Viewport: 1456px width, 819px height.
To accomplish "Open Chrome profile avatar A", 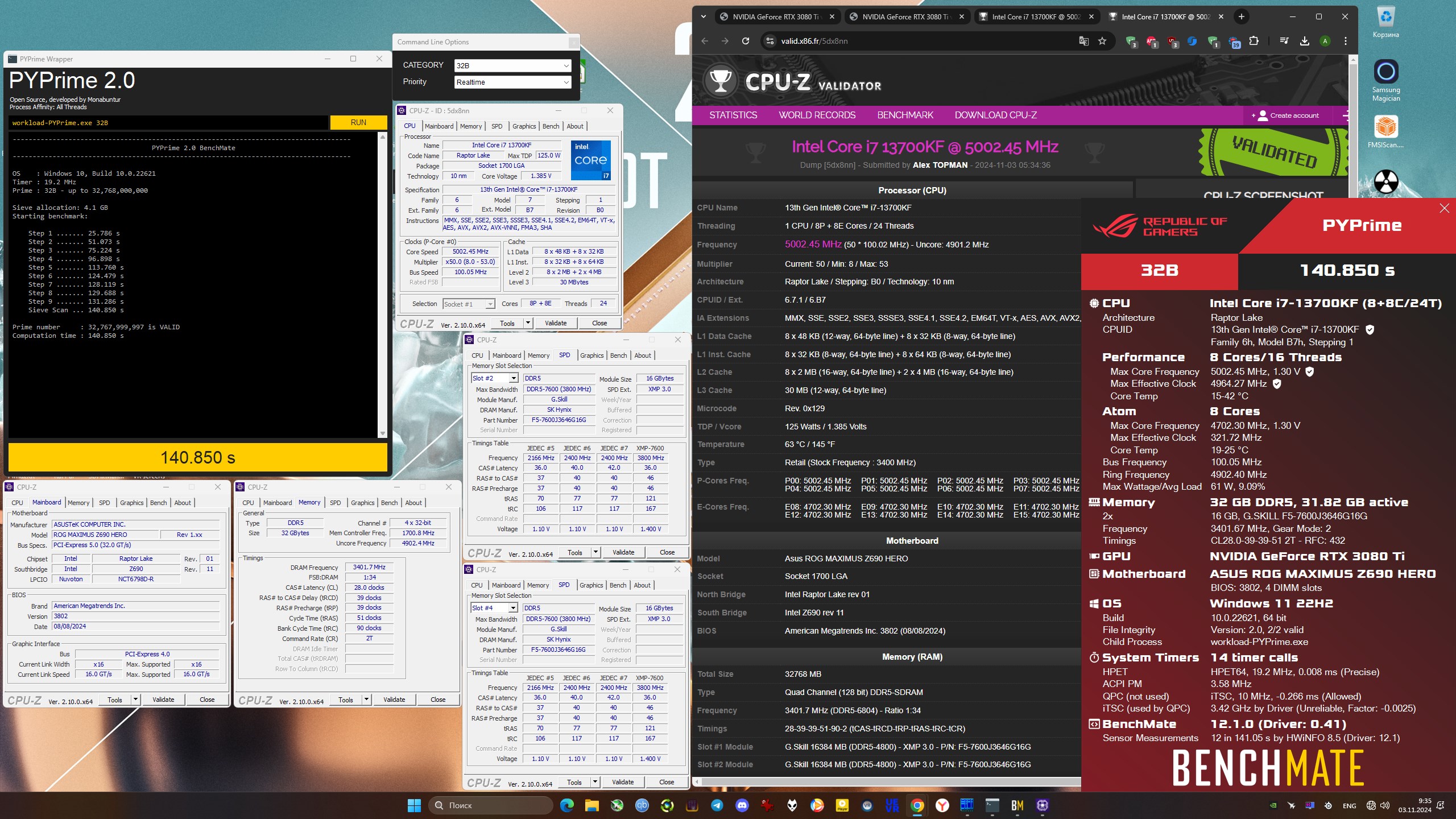I will 1325,41.
